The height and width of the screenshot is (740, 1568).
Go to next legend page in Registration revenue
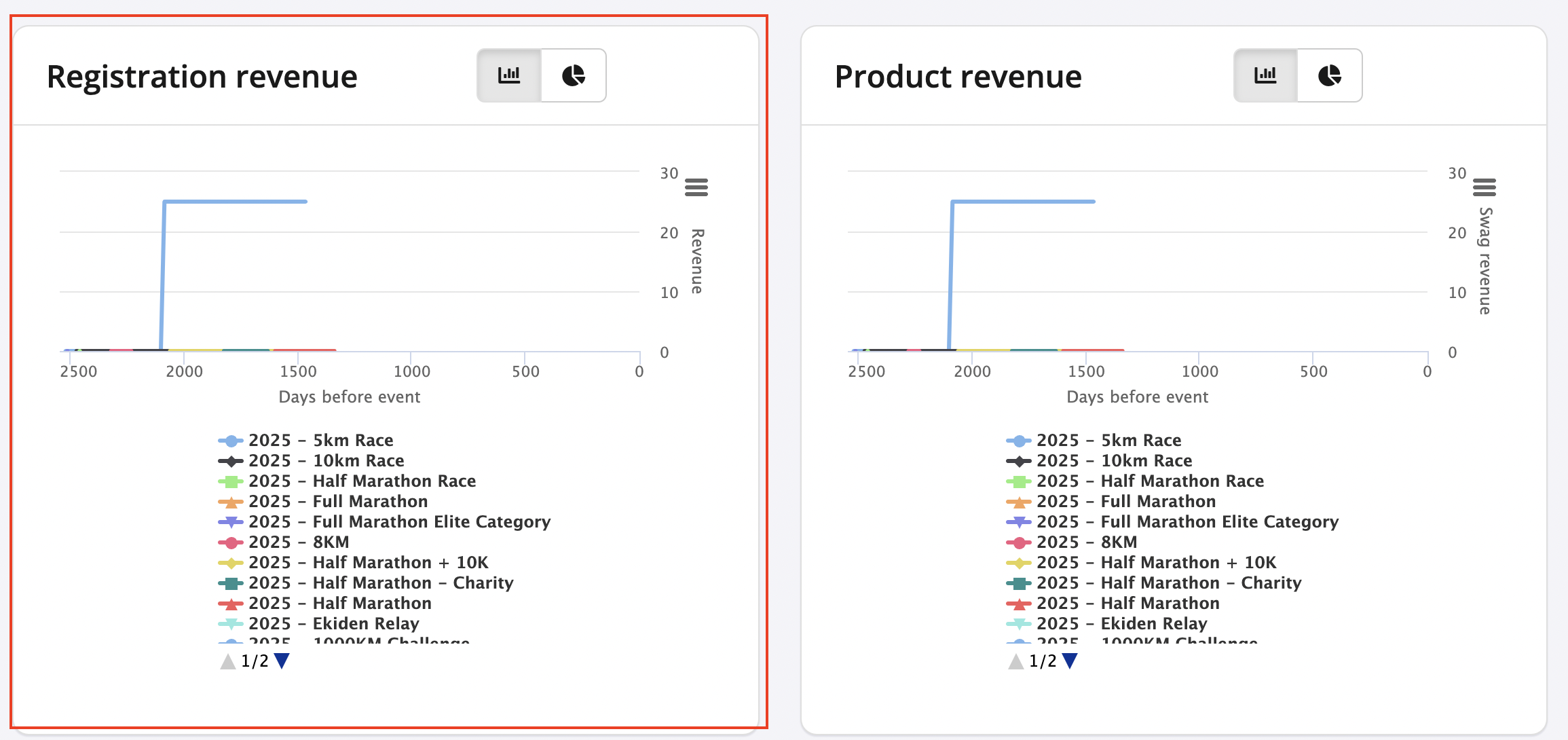point(282,661)
